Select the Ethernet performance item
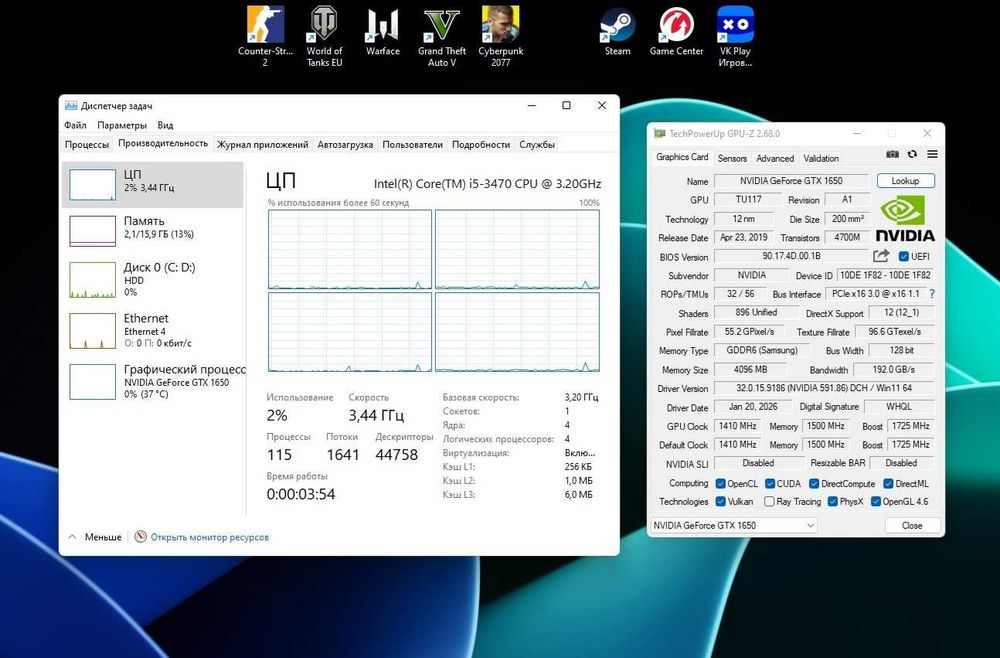Screen dimensions: 1000x658 point(153,330)
